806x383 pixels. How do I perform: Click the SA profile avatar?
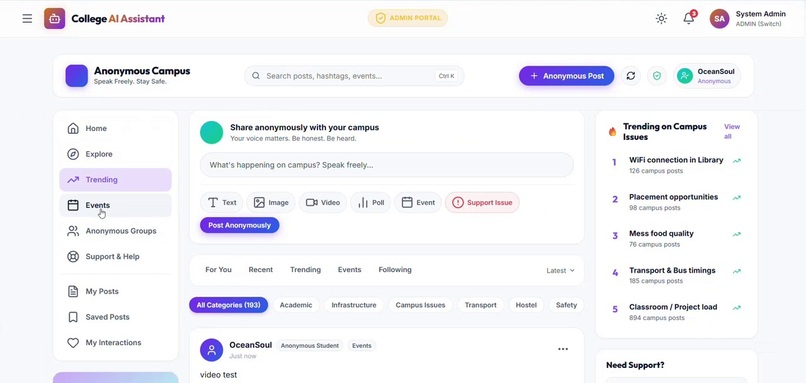pyautogui.click(x=719, y=19)
